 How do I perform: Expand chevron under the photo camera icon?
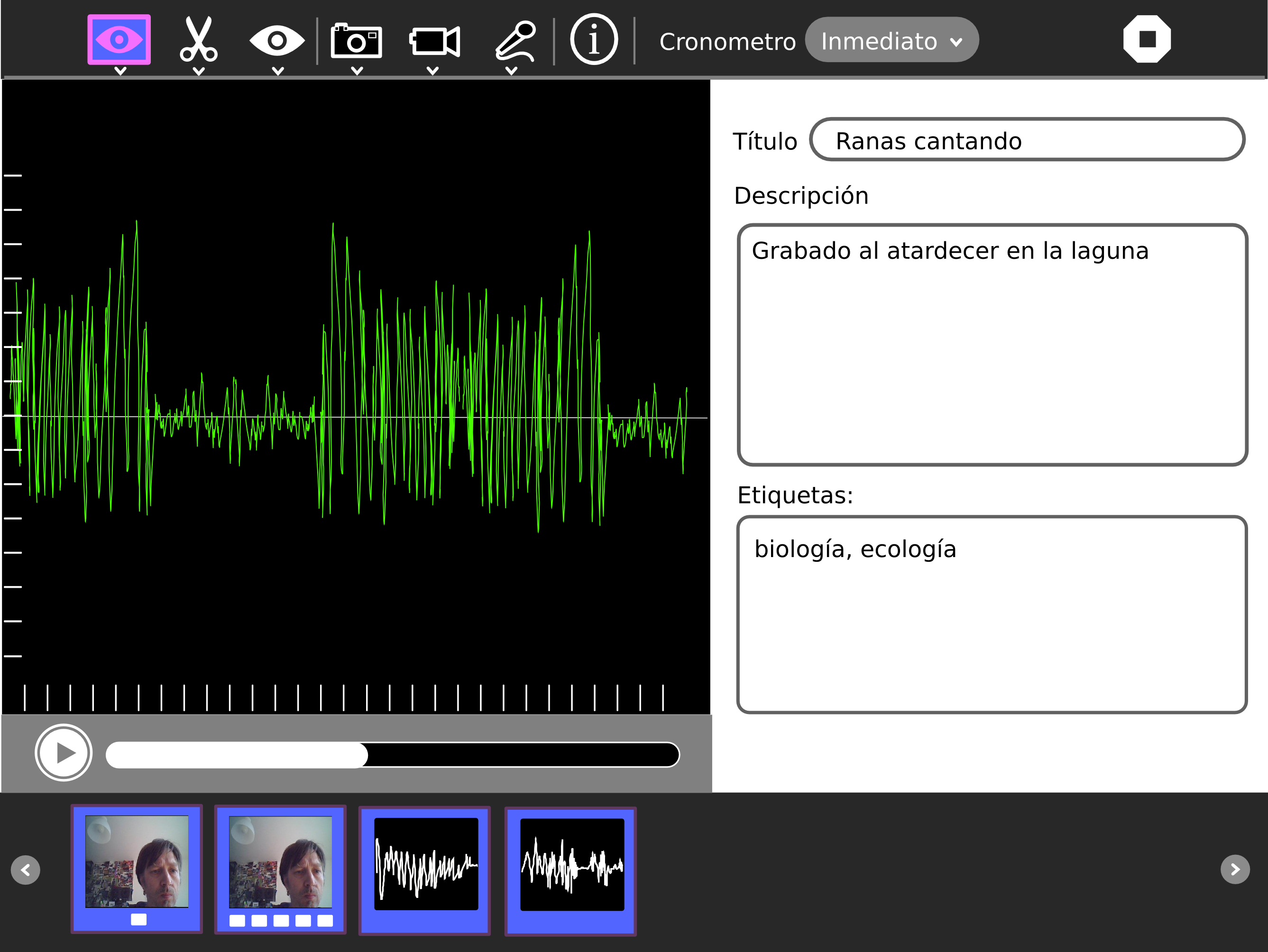pyautogui.click(x=357, y=71)
